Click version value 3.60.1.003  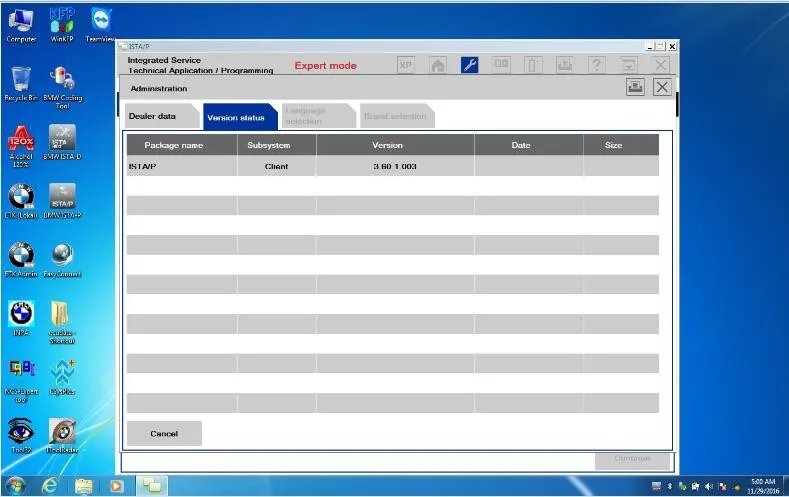395,166
